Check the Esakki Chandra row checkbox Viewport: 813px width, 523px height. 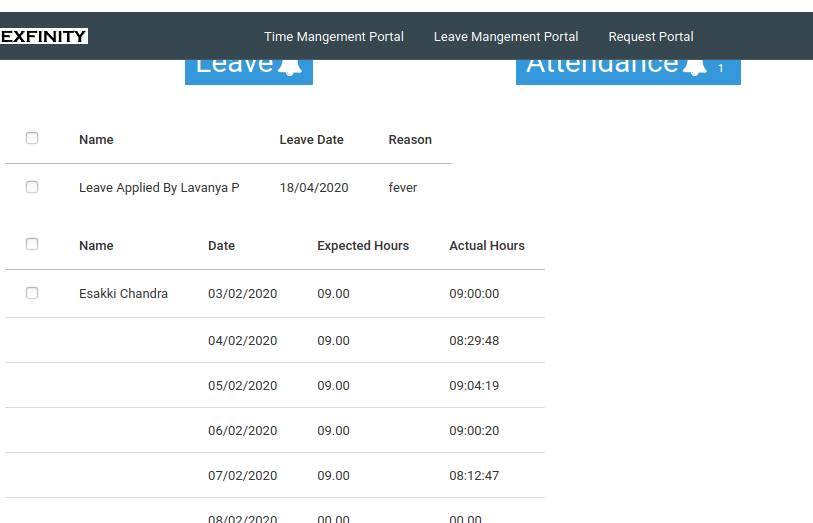(x=32, y=293)
